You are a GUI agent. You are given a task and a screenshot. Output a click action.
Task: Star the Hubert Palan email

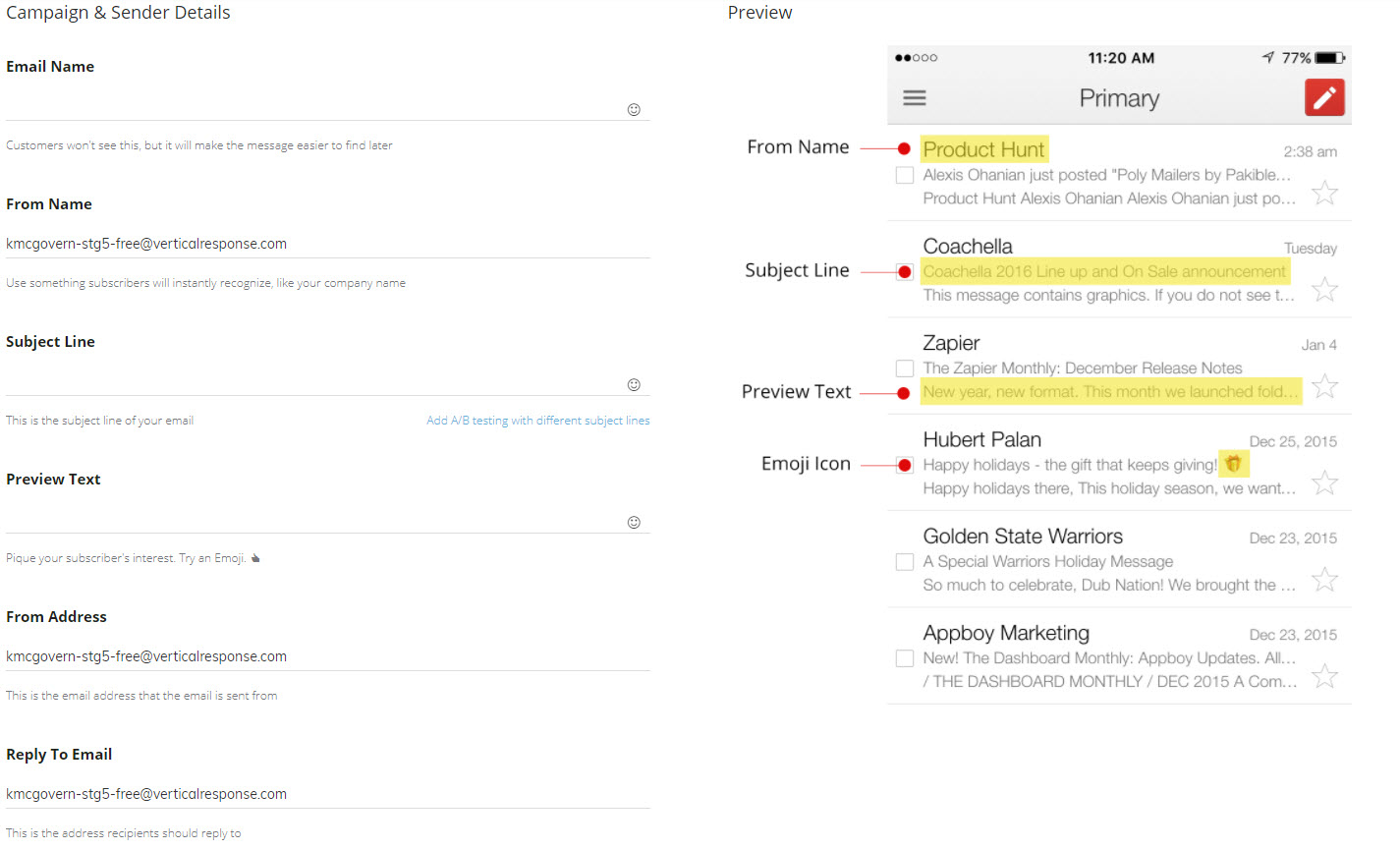pos(1324,482)
